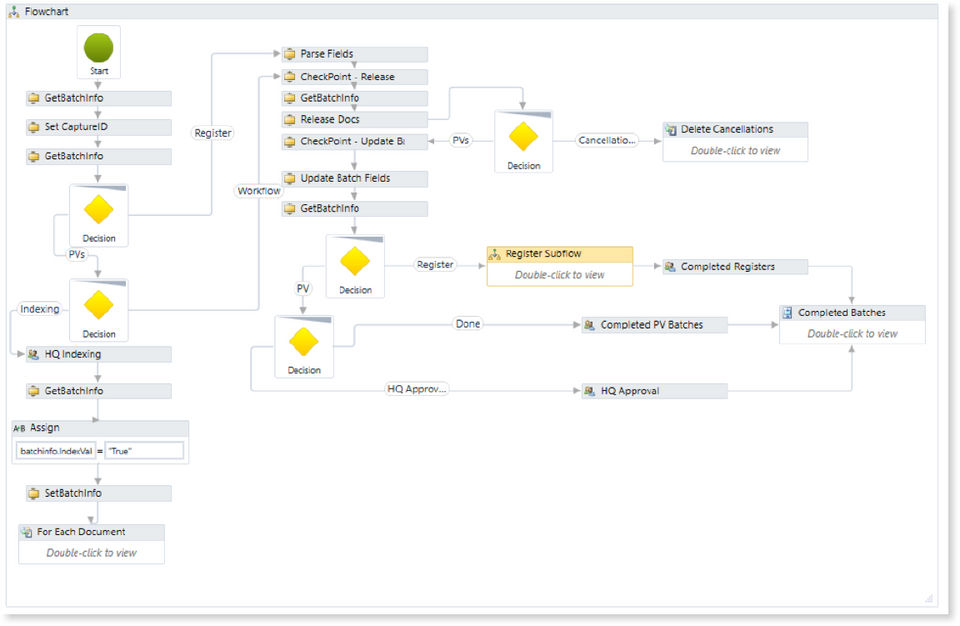Image resolution: width=960 pixels, height=626 pixels.
Task: Click the HQ Approv... connector label
Action: pos(417,389)
